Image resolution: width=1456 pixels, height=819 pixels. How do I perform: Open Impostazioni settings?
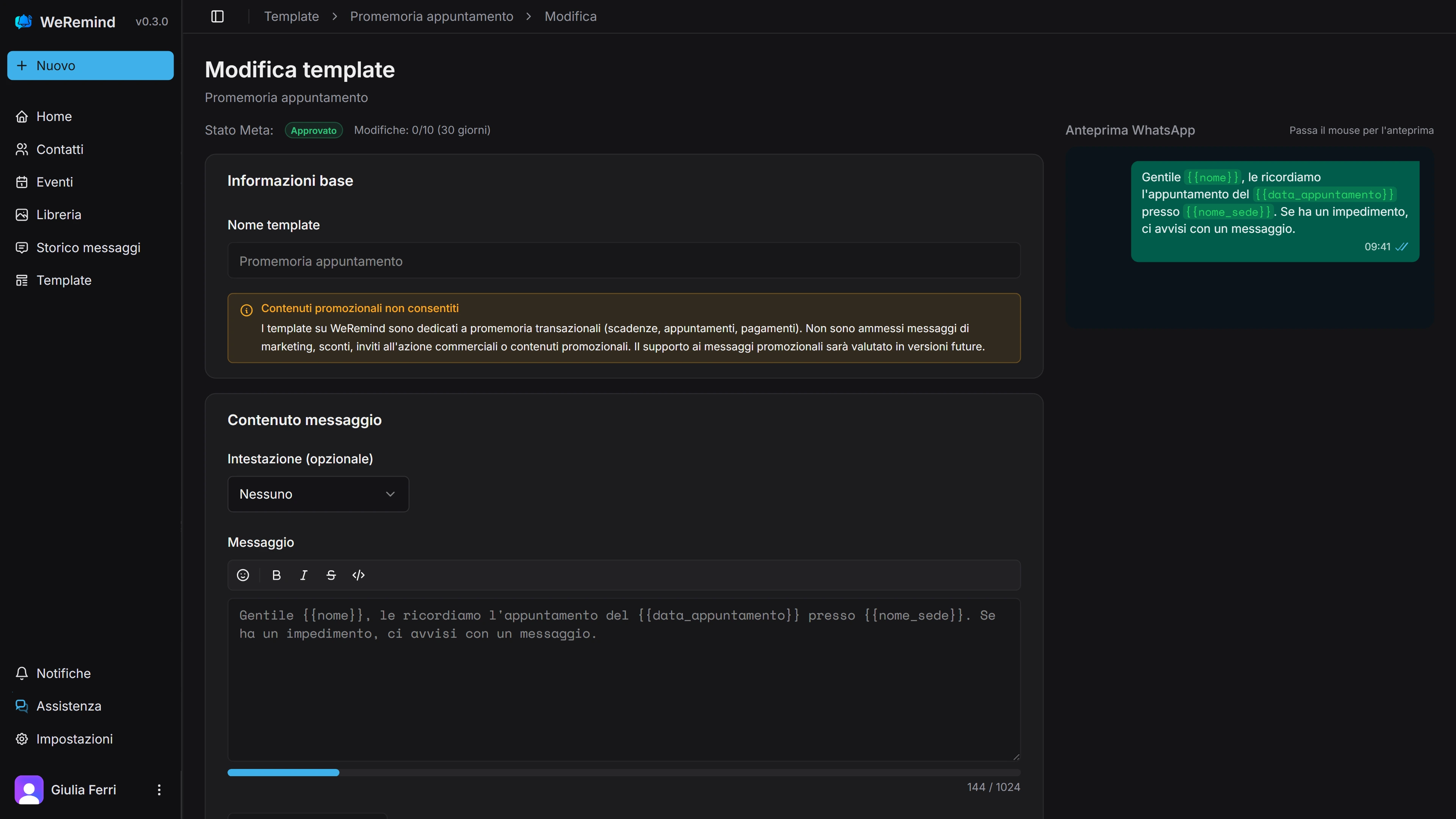click(x=91, y=739)
